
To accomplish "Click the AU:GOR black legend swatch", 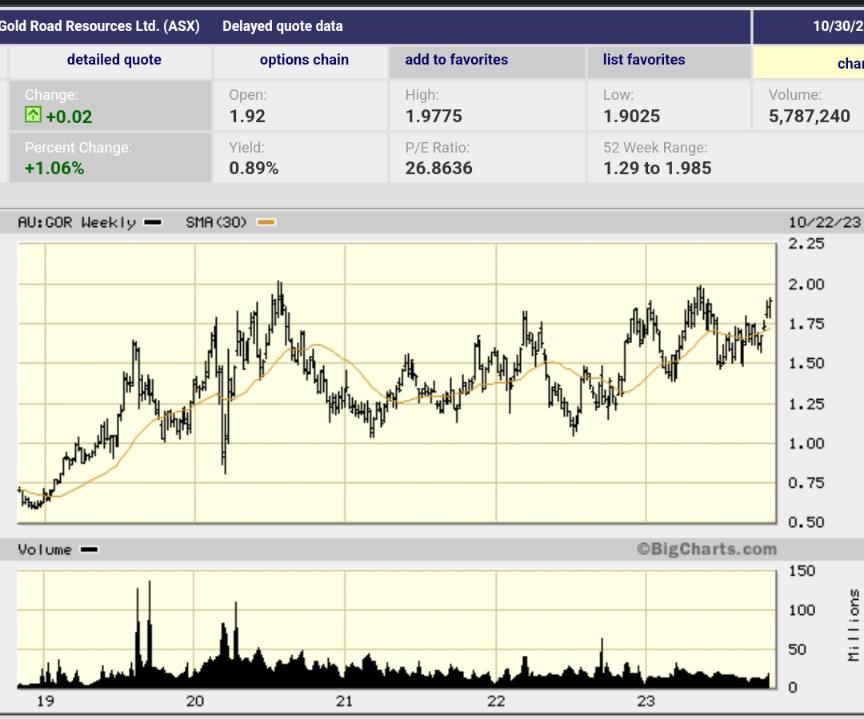I will point(153,223).
